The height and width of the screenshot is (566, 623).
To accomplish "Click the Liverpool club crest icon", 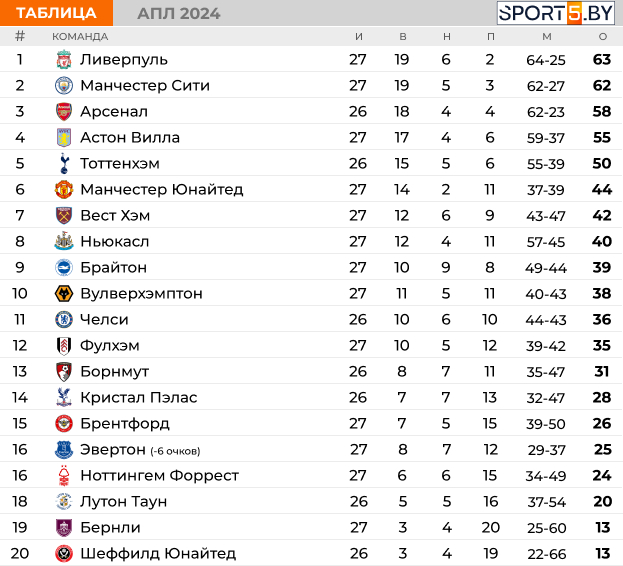I will (x=64, y=60).
